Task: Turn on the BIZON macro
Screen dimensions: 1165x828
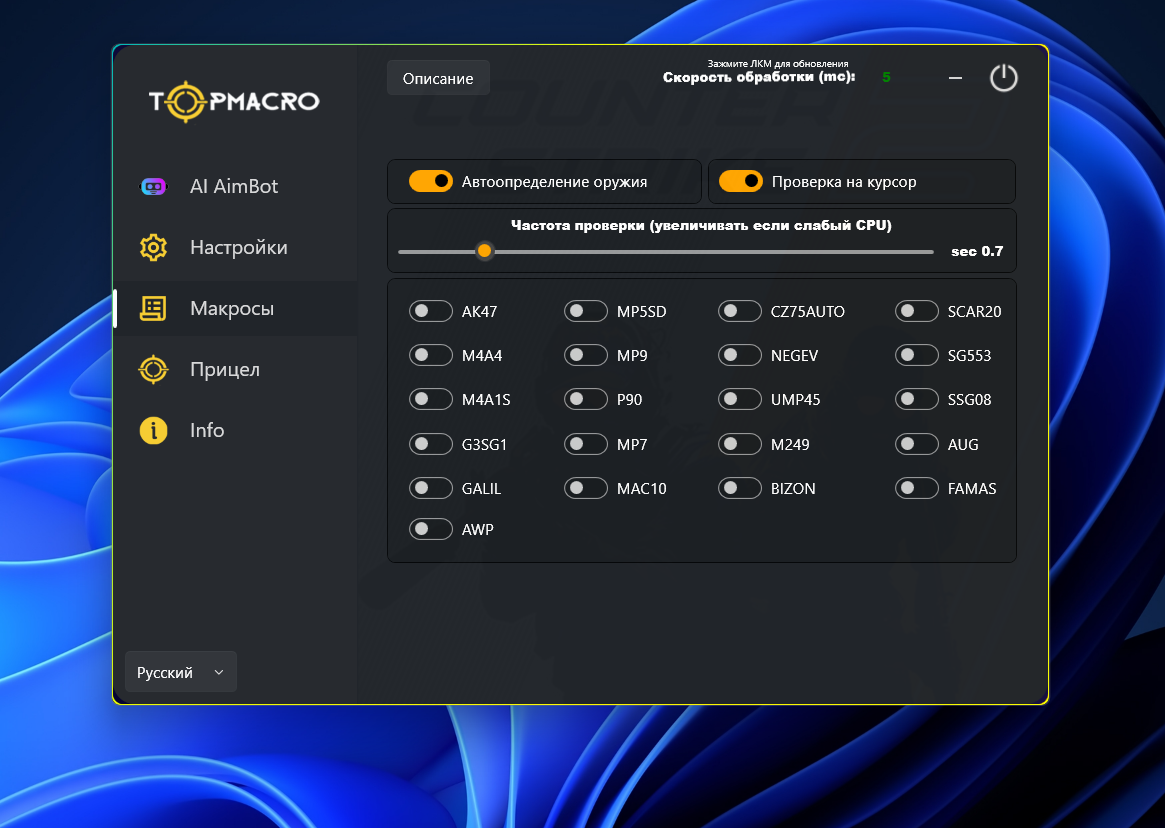Action: click(x=740, y=488)
